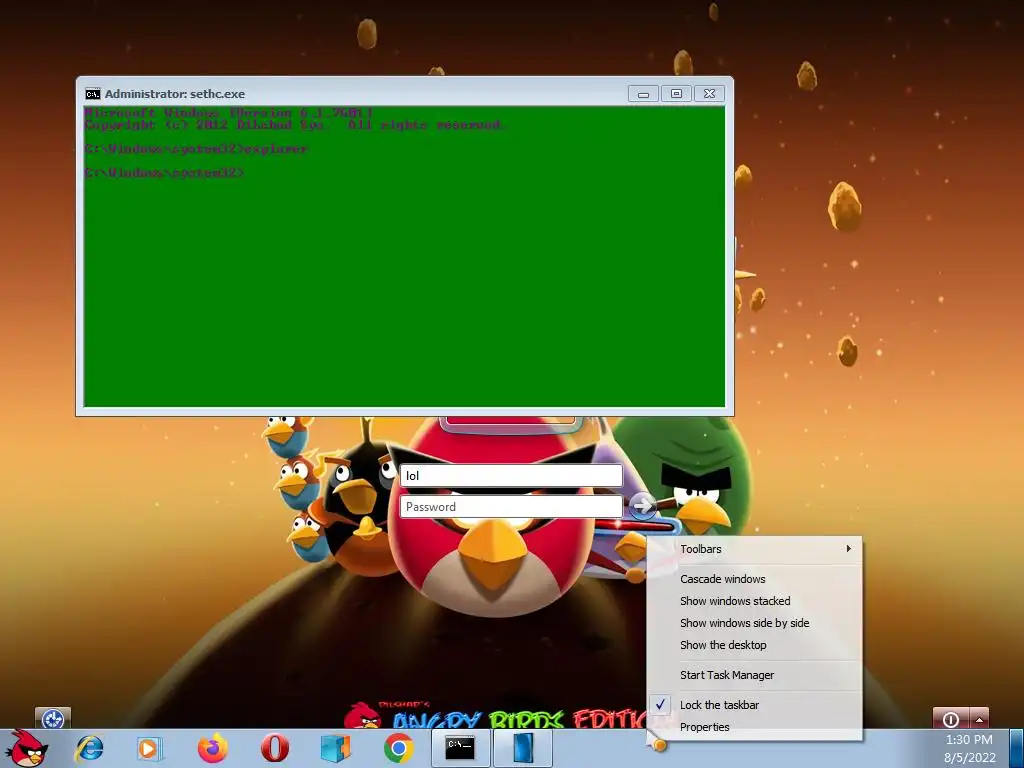The width and height of the screenshot is (1024, 768).
Task: Launch Firefox from the taskbar
Action: click(213, 748)
